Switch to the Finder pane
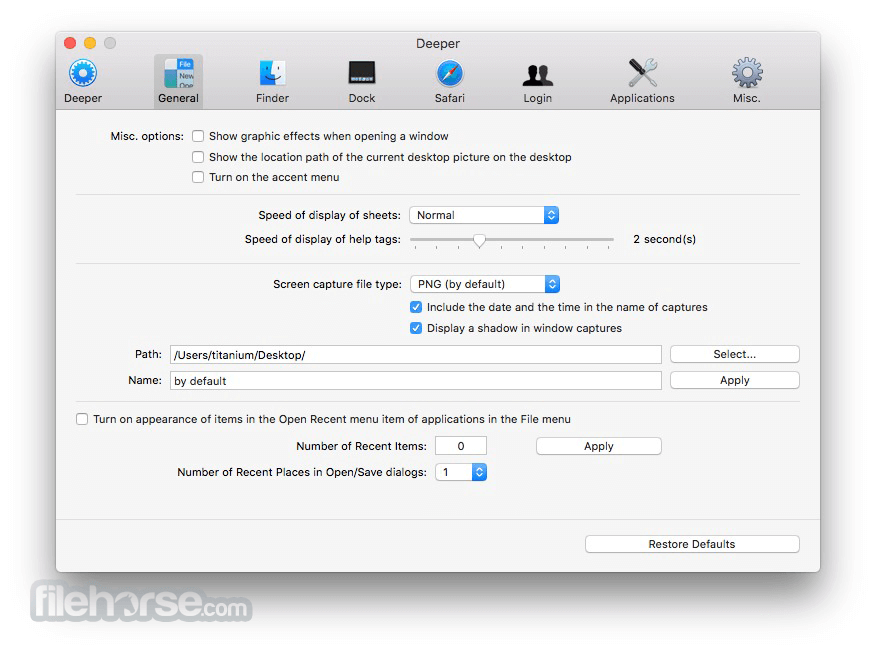The height and width of the screenshot is (652, 876). point(272,81)
